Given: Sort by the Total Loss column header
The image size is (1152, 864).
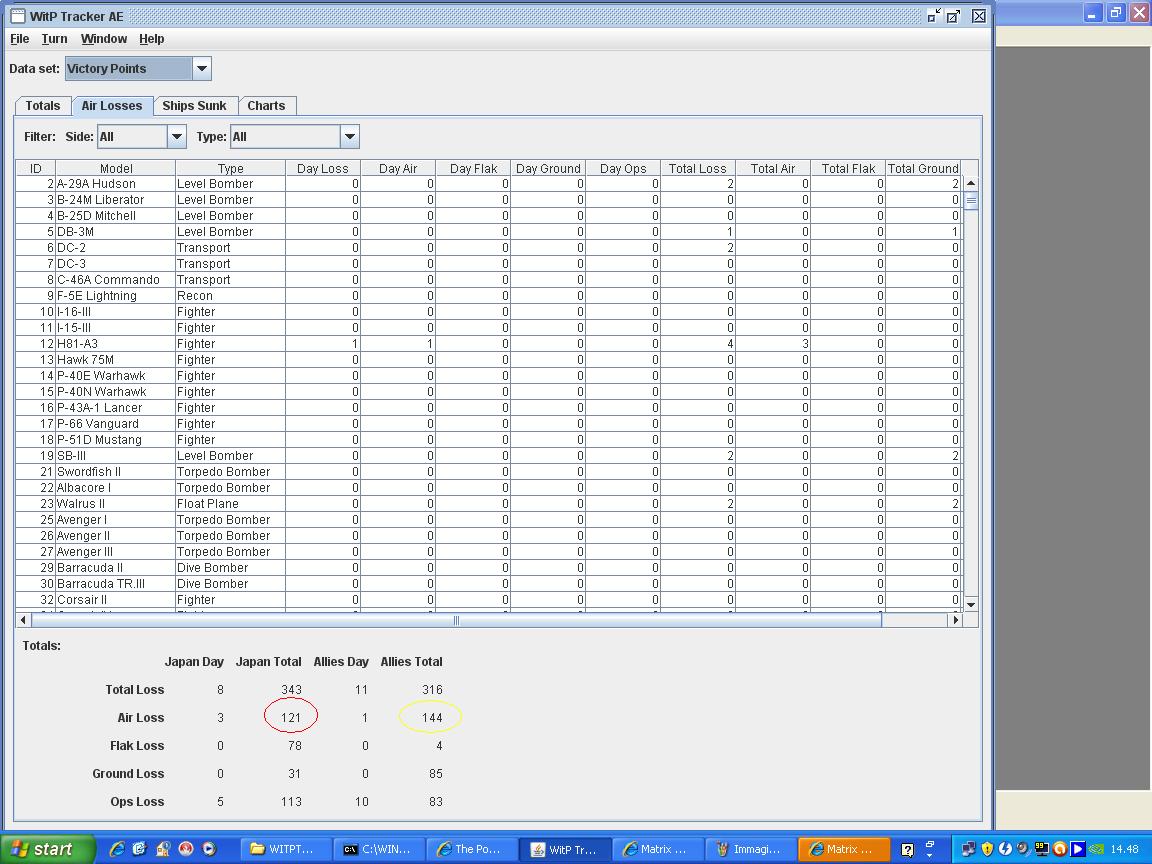Looking at the screenshot, I should [x=697, y=168].
